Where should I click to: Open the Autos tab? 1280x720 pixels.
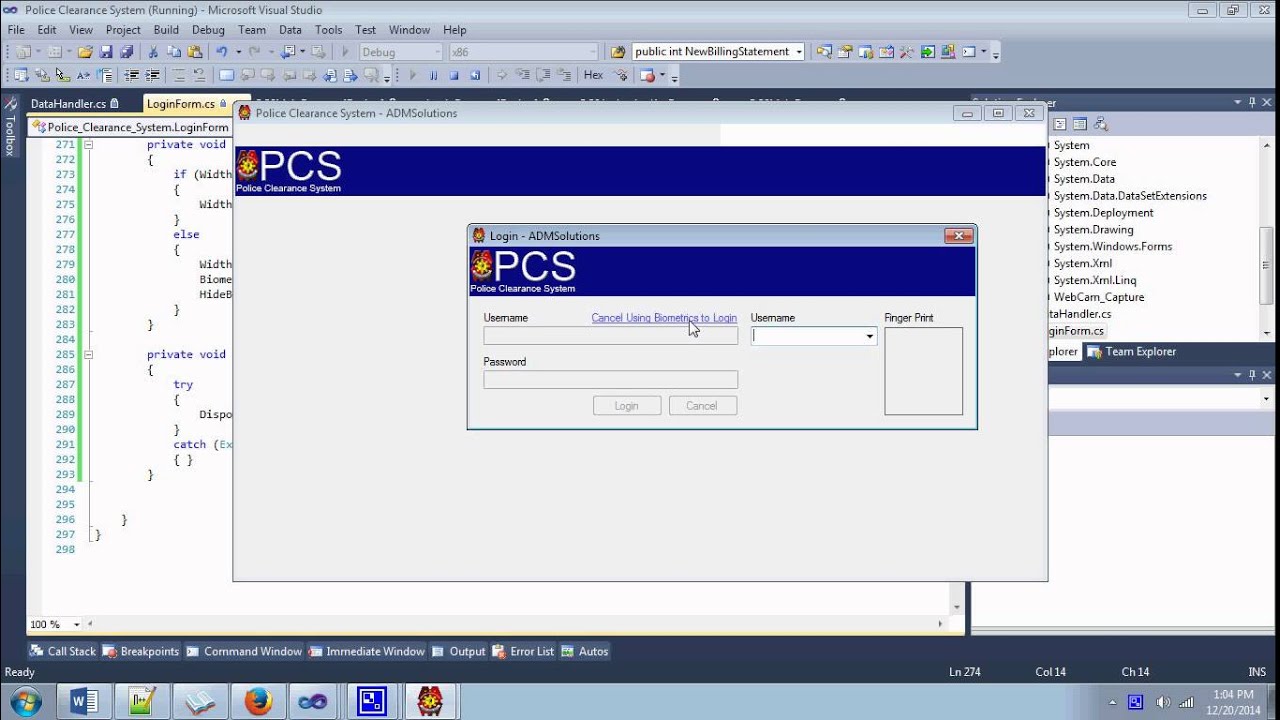click(x=584, y=651)
